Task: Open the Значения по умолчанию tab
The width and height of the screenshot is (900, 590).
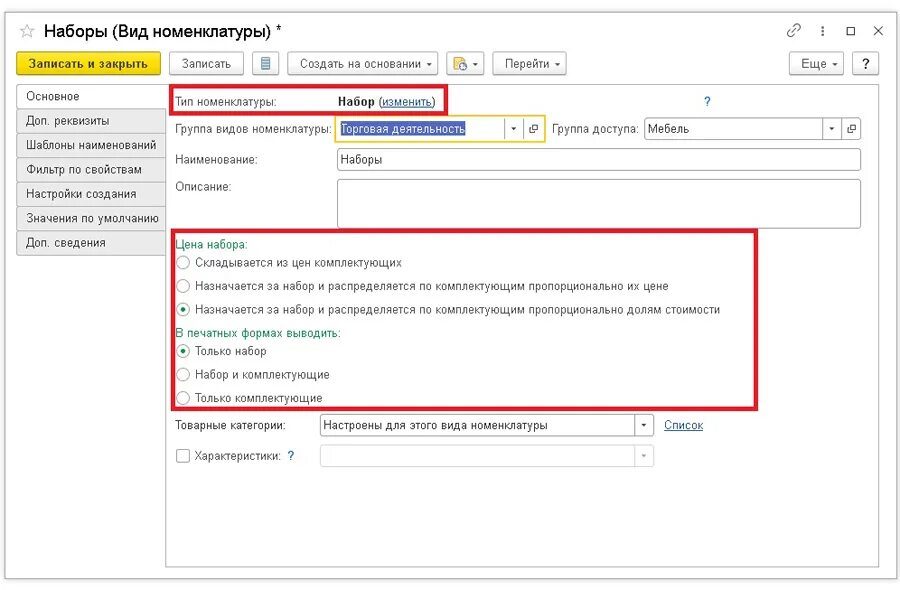Action: click(91, 219)
